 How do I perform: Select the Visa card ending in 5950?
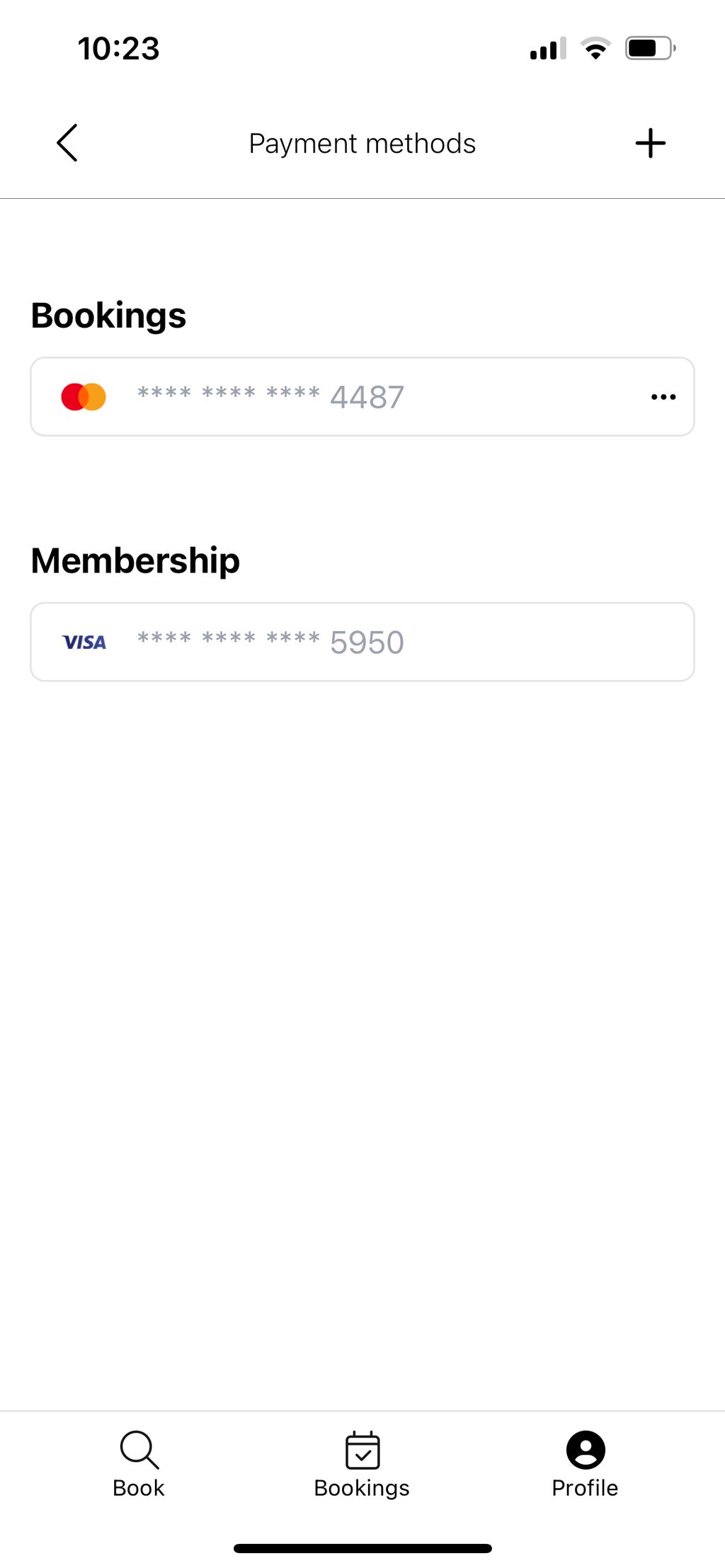pyautogui.click(x=362, y=642)
